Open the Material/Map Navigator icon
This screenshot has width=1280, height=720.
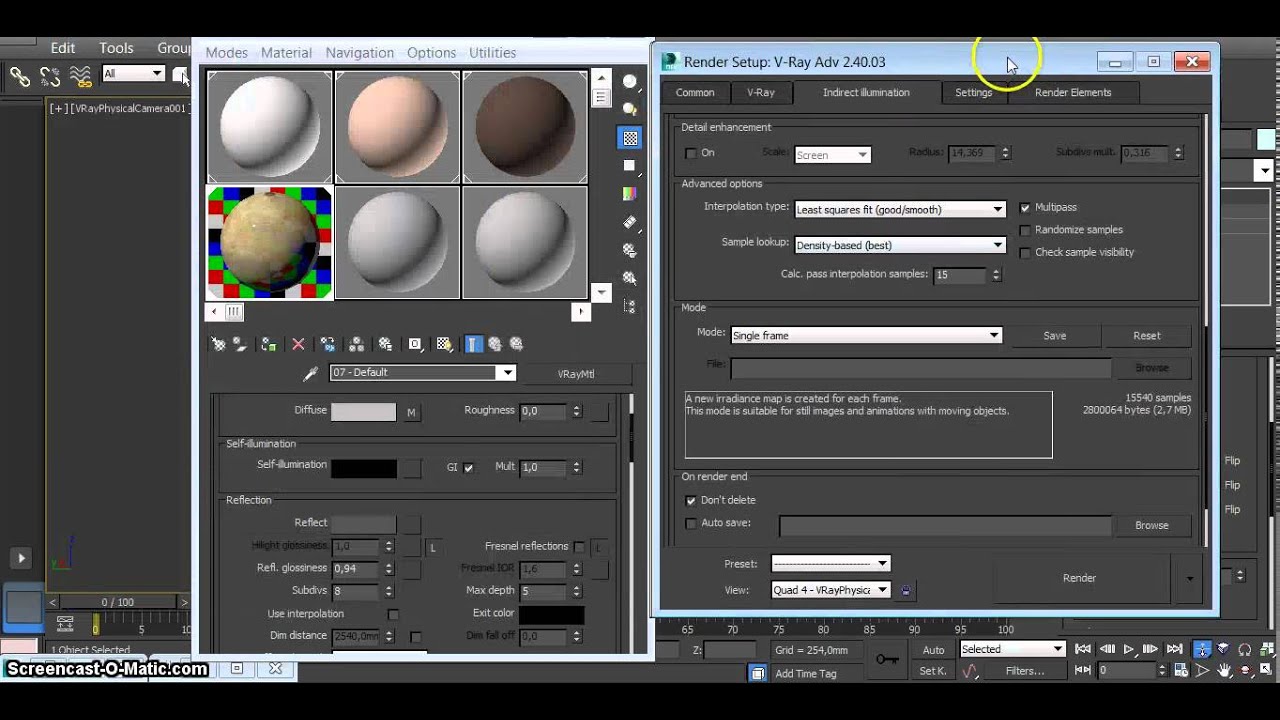pyautogui.click(x=630, y=306)
